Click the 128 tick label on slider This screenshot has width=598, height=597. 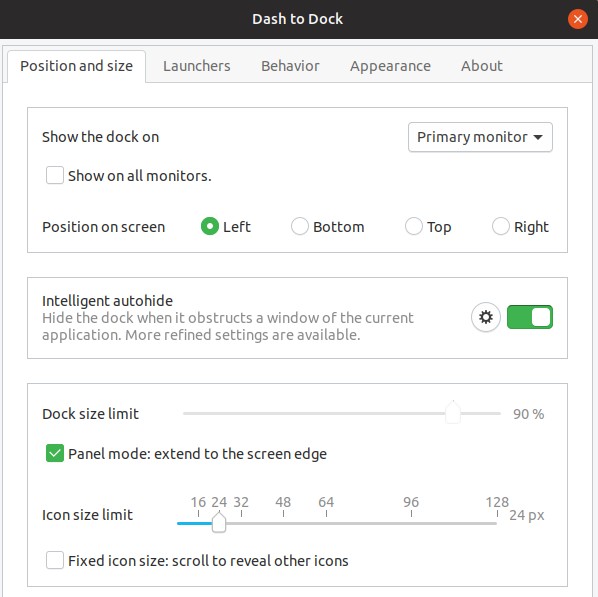[x=497, y=502]
